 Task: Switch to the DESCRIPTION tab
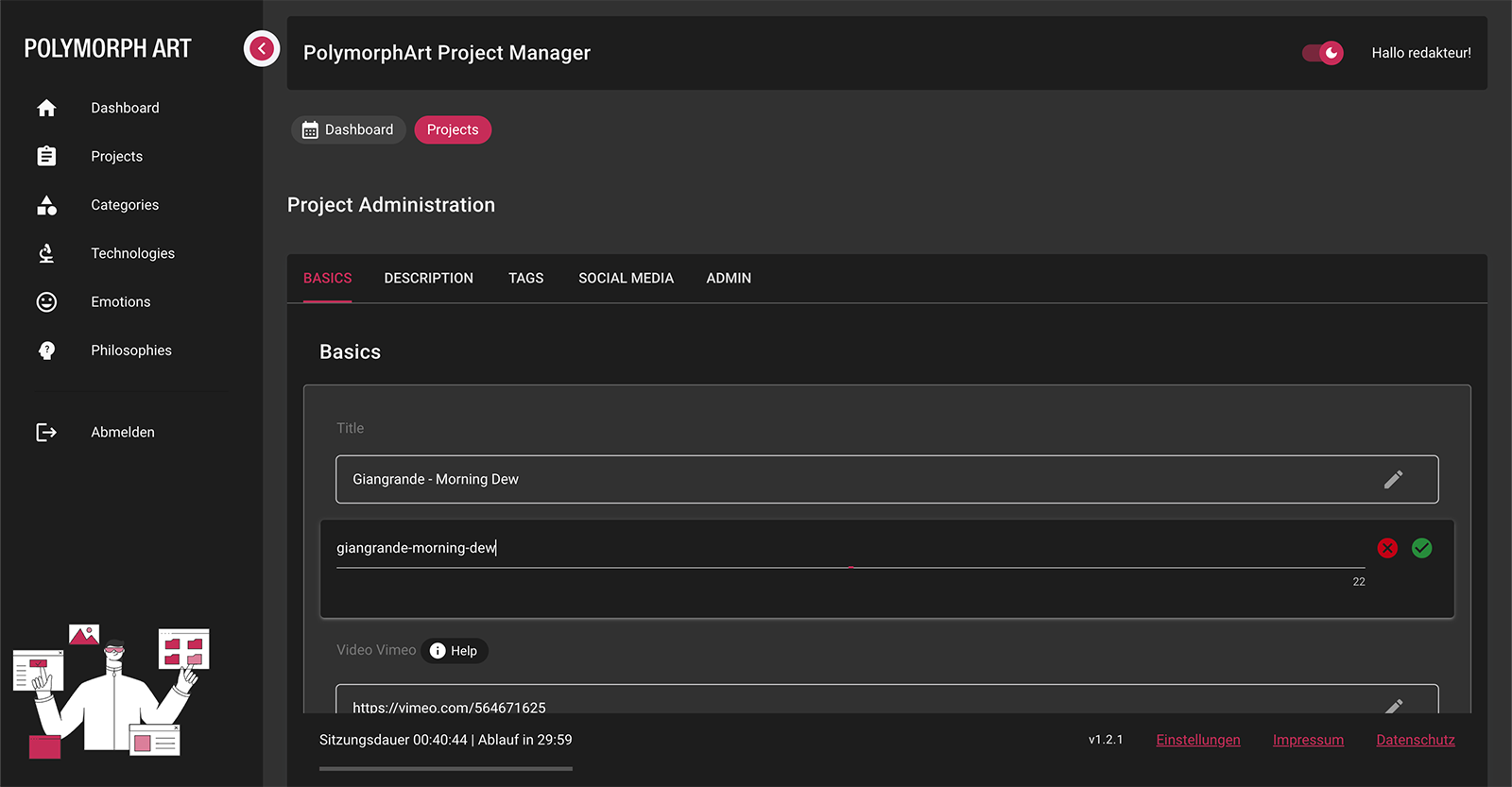click(x=429, y=278)
